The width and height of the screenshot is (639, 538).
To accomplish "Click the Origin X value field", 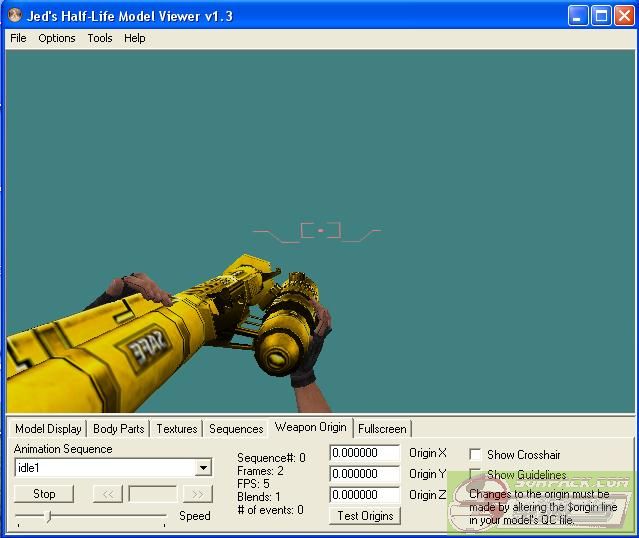I will (365, 453).
